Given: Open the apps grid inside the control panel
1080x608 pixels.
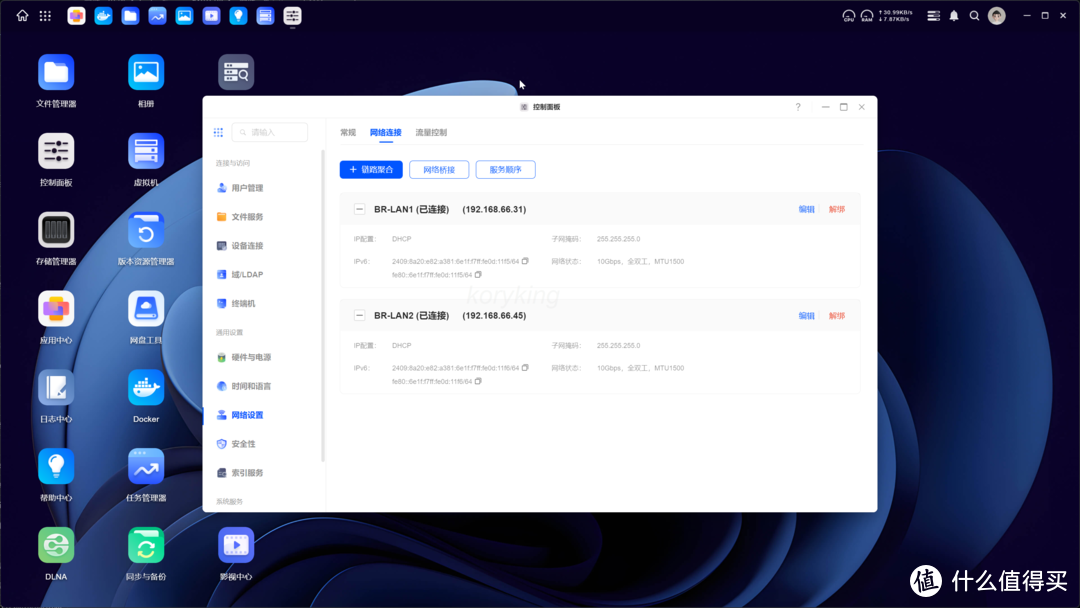Looking at the screenshot, I should (x=218, y=132).
